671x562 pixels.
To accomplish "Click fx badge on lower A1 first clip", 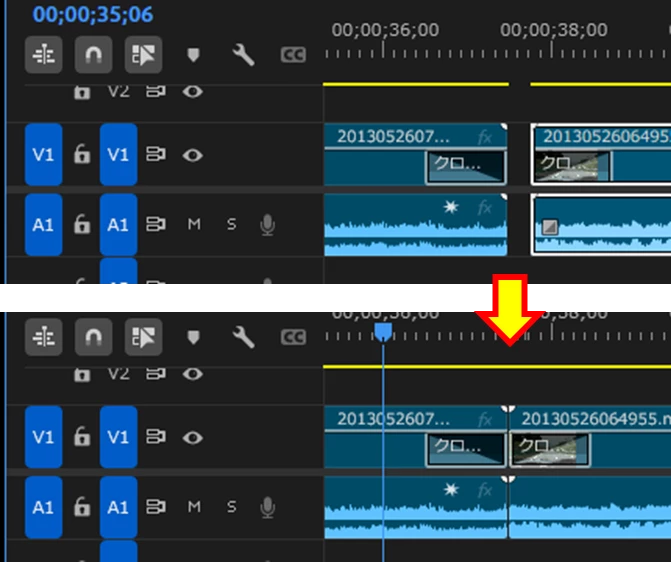I will tap(485, 491).
